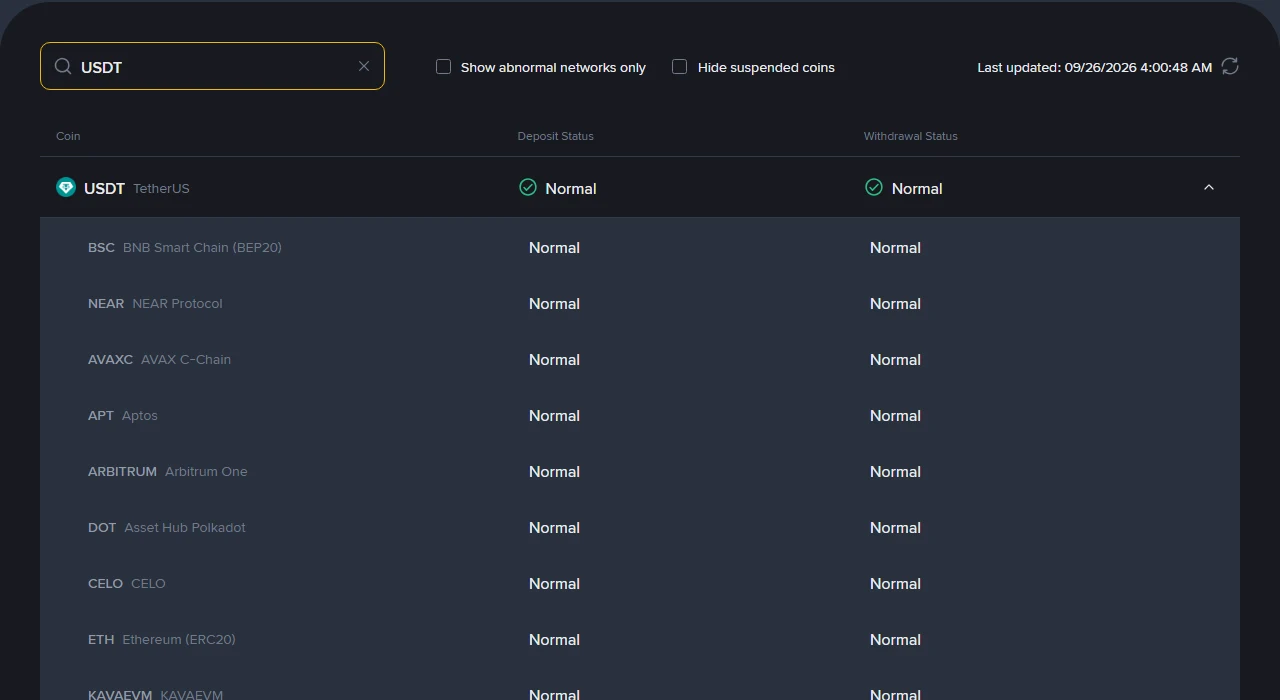The width and height of the screenshot is (1280, 700).
Task: Click the search magnifier icon
Action: click(x=63, y=66)
